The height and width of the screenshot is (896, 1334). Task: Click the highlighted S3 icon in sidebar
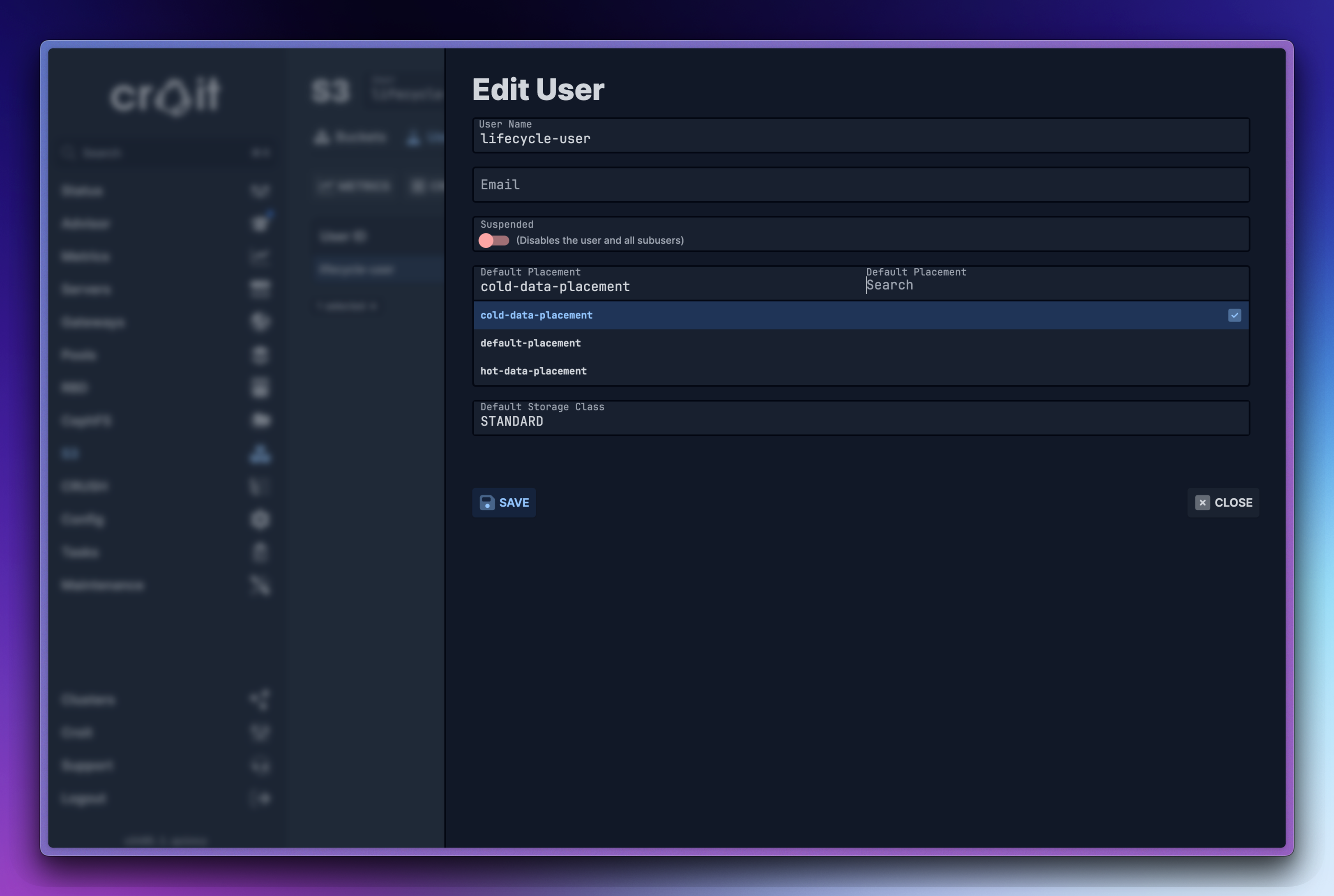click(x=260, y=454)
